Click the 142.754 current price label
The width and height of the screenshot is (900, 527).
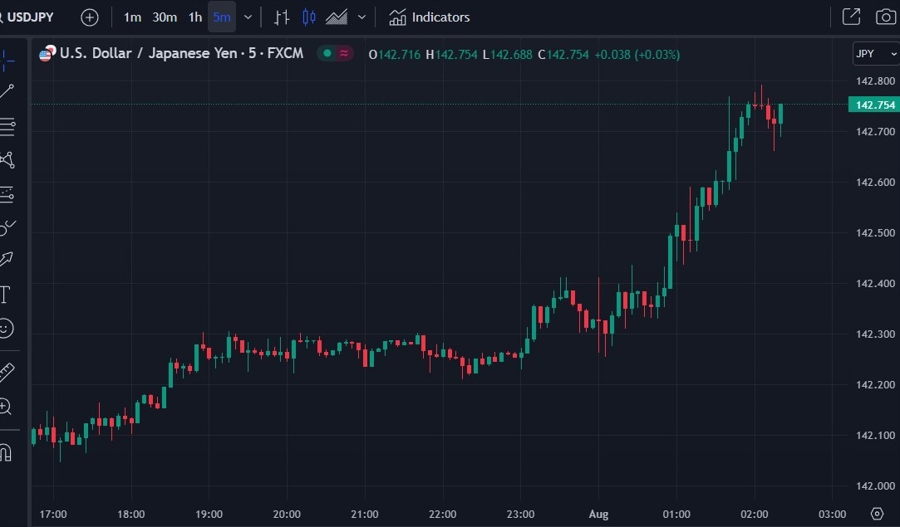(x=873, y=105)
